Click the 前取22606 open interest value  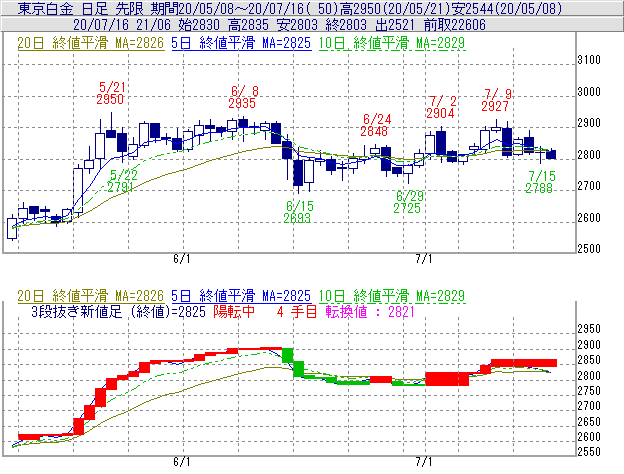tap(454, 25)
